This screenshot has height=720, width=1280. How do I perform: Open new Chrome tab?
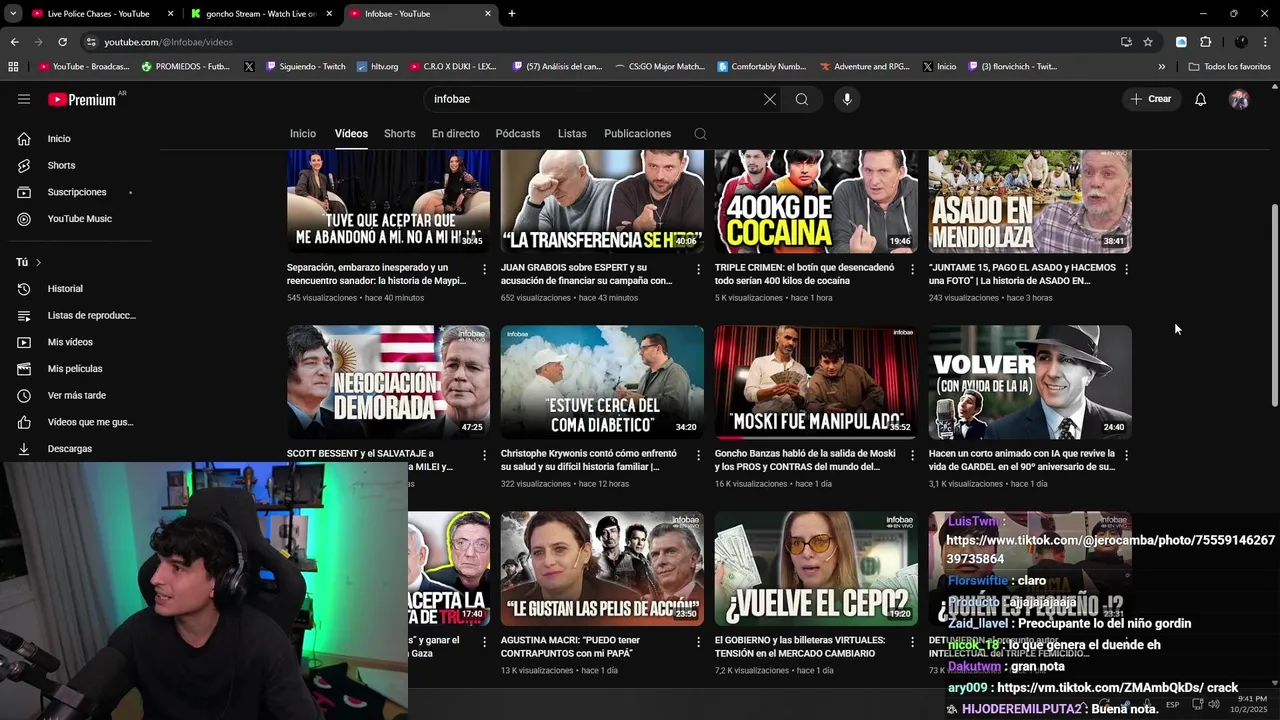point(512,14)
